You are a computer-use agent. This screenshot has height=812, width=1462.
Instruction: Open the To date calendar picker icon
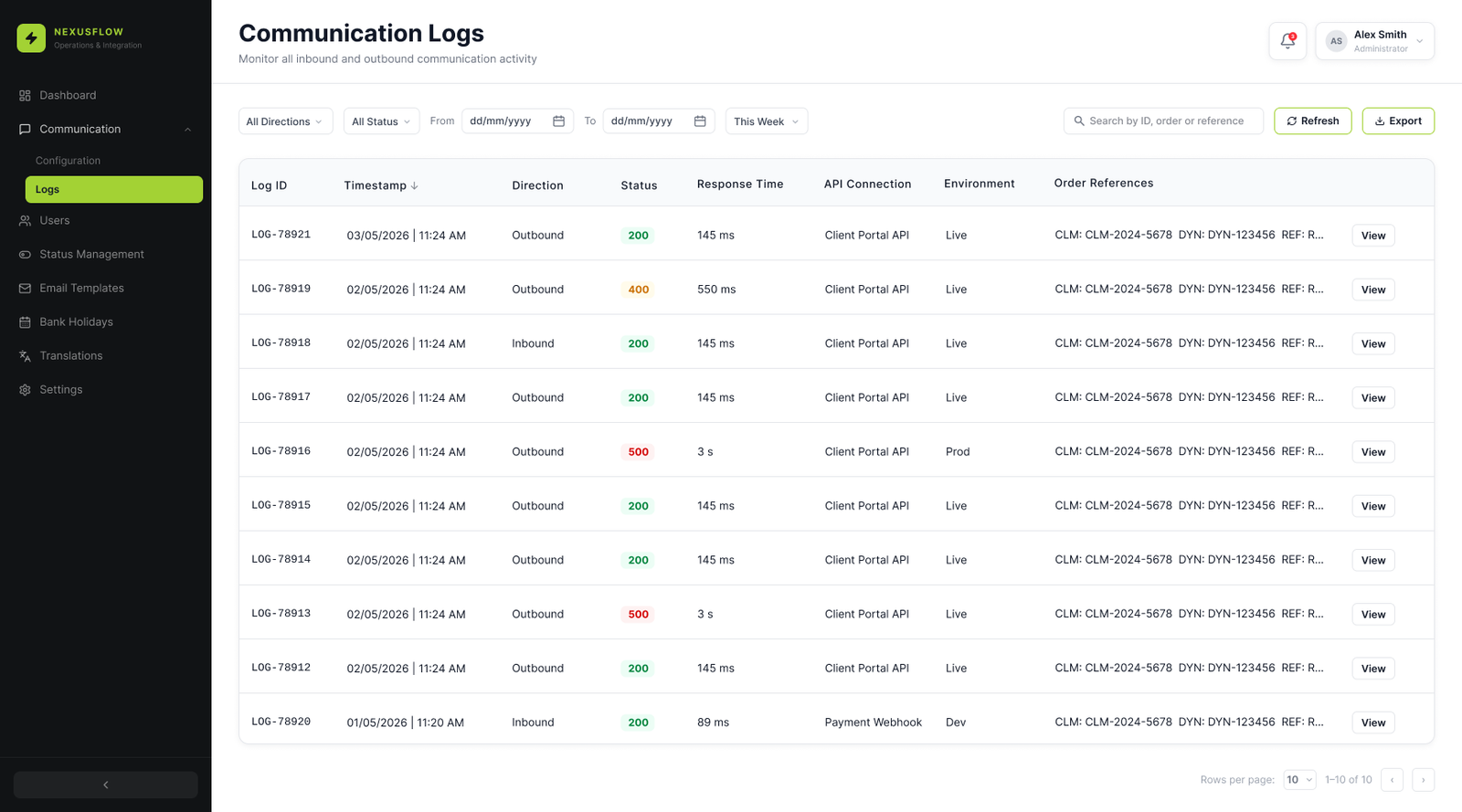(x=700, y=121)
